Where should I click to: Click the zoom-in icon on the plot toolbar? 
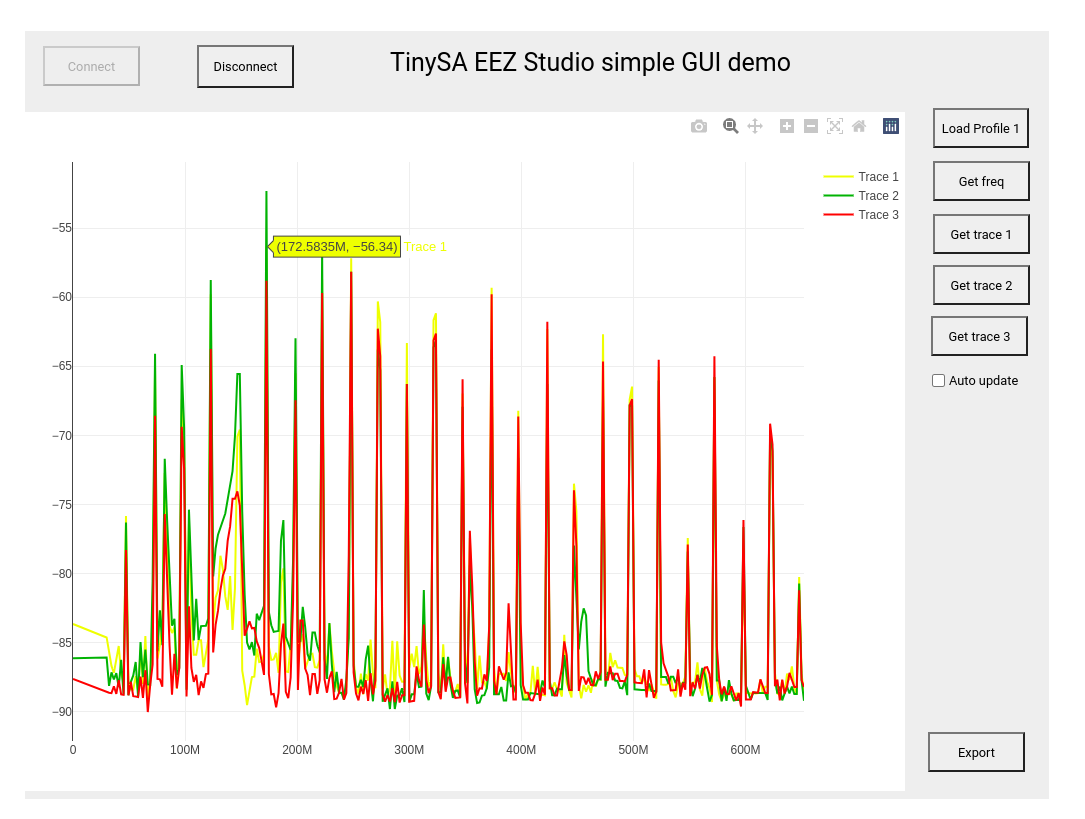pos(786,126)
